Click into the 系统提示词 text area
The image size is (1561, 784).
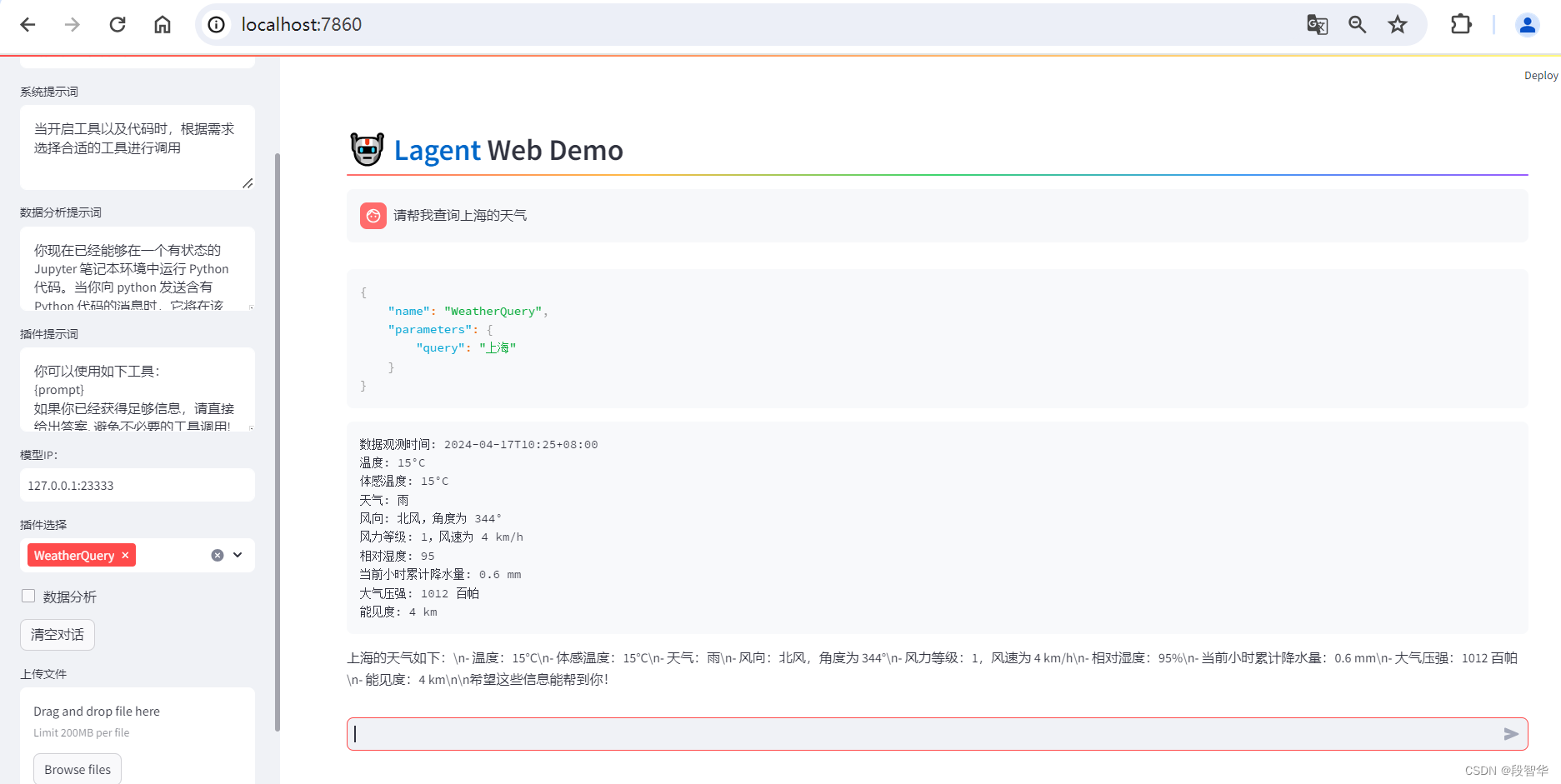[138, 147]
